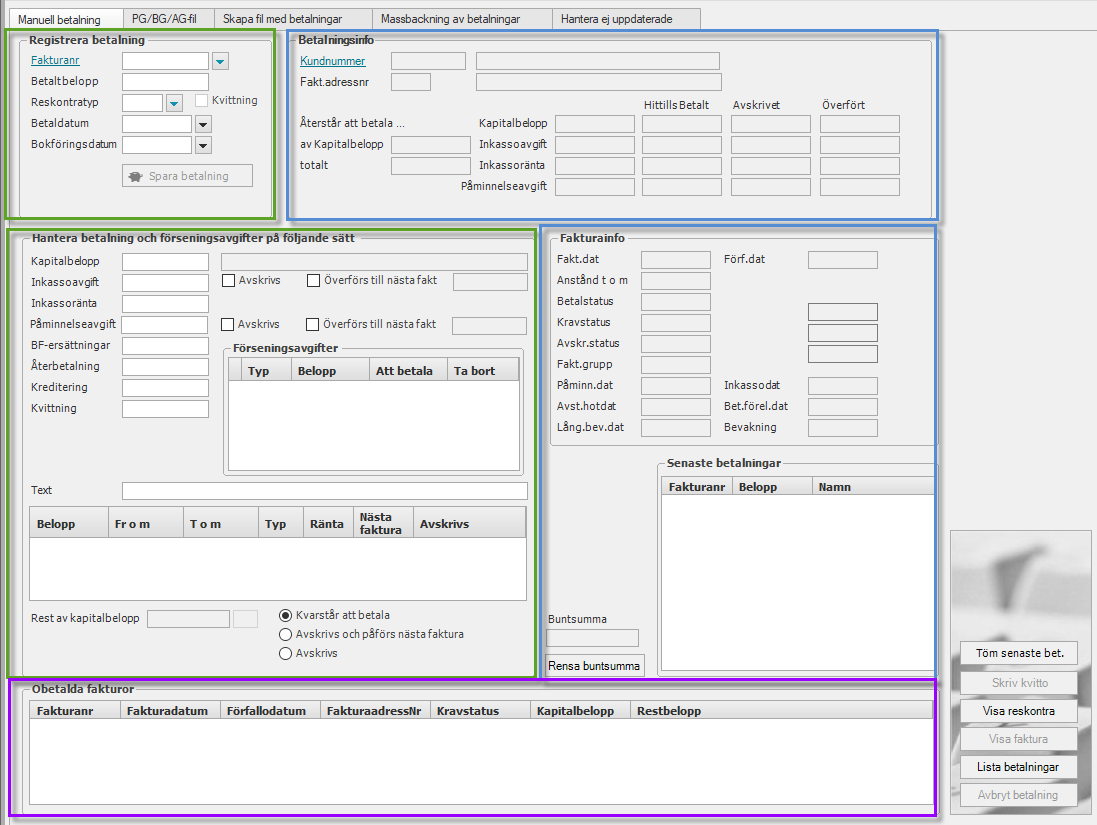1097x825 pixels.
Task: Check Överförs till nästa fakt for Inkassoavgift
Action: (x=313, y=281)
